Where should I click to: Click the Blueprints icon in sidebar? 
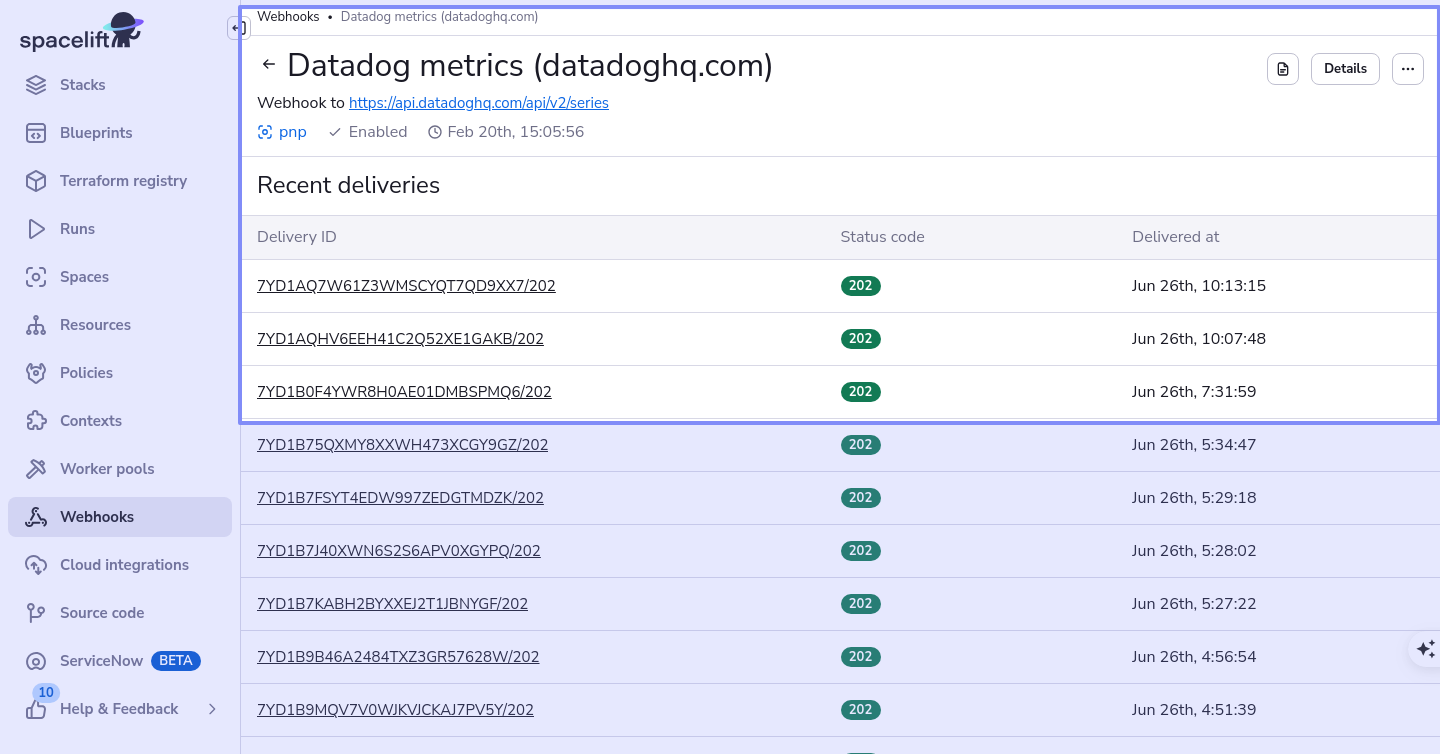point(36,133)
